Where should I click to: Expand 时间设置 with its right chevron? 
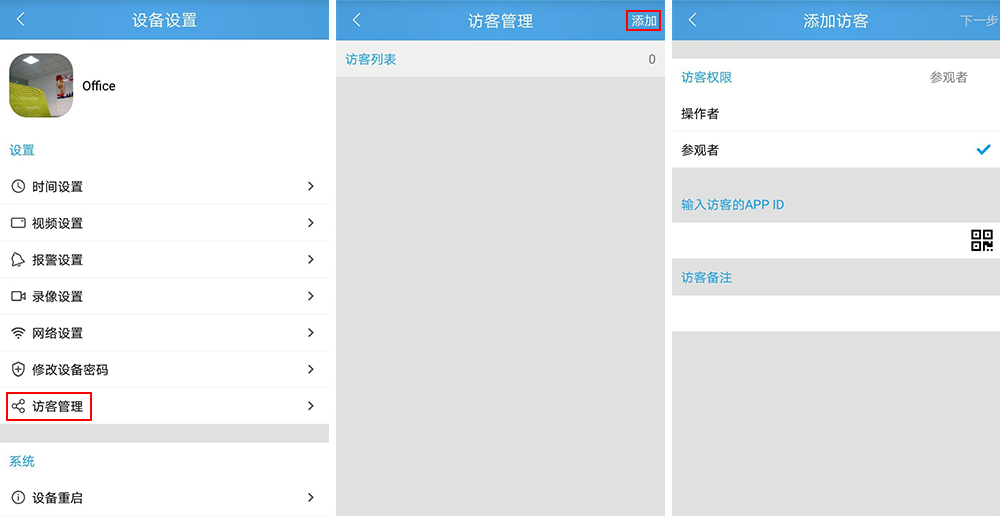tap(311, 187)
